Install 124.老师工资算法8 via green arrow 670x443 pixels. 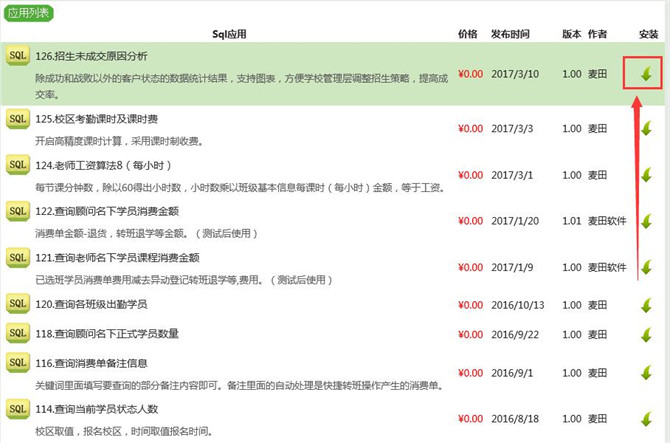coord(646,175)
